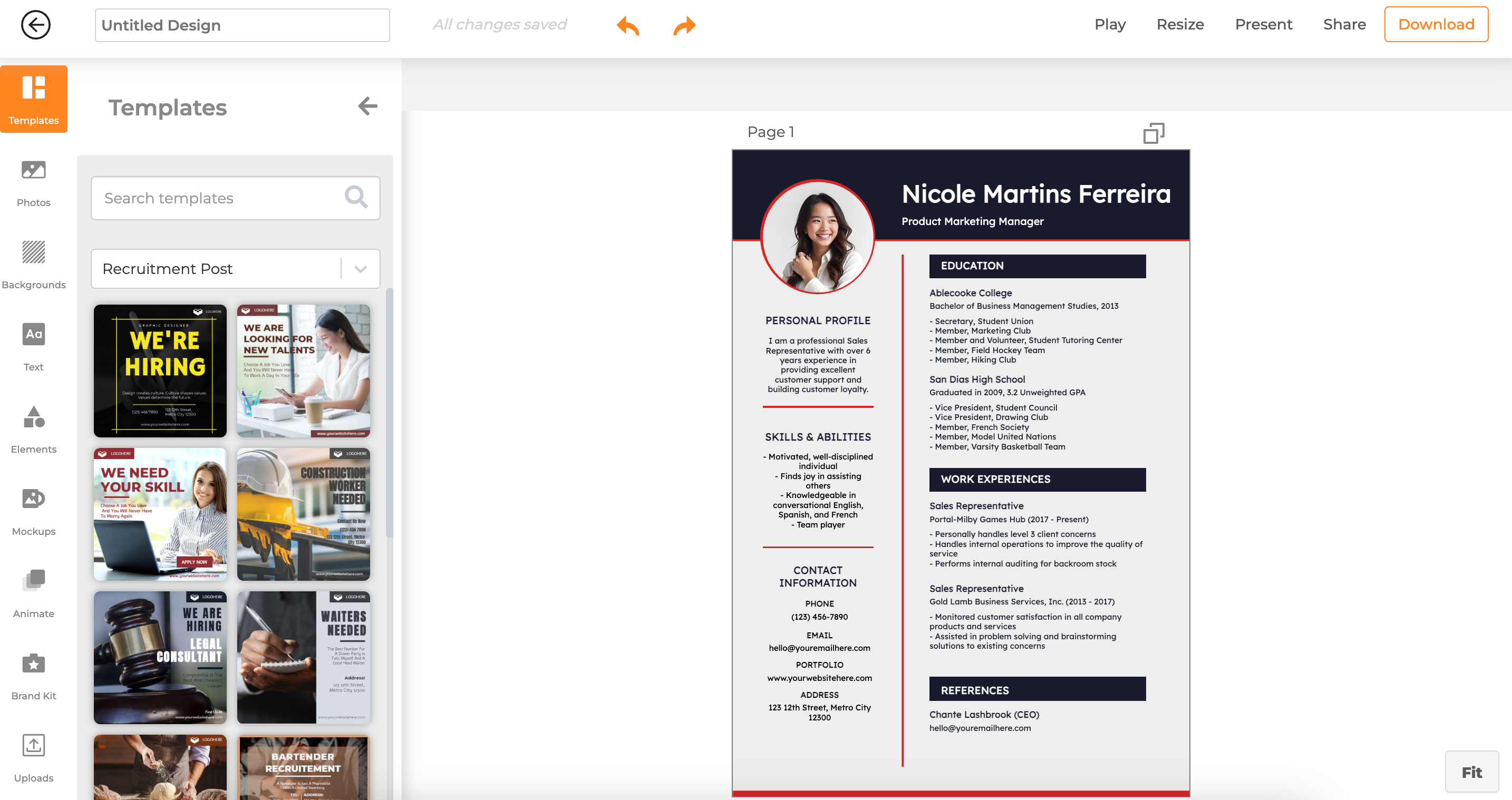Open the Elements sidebar panel
Image resolution: width=1512 pixels, height=800 pixels.
click(33, 429)
